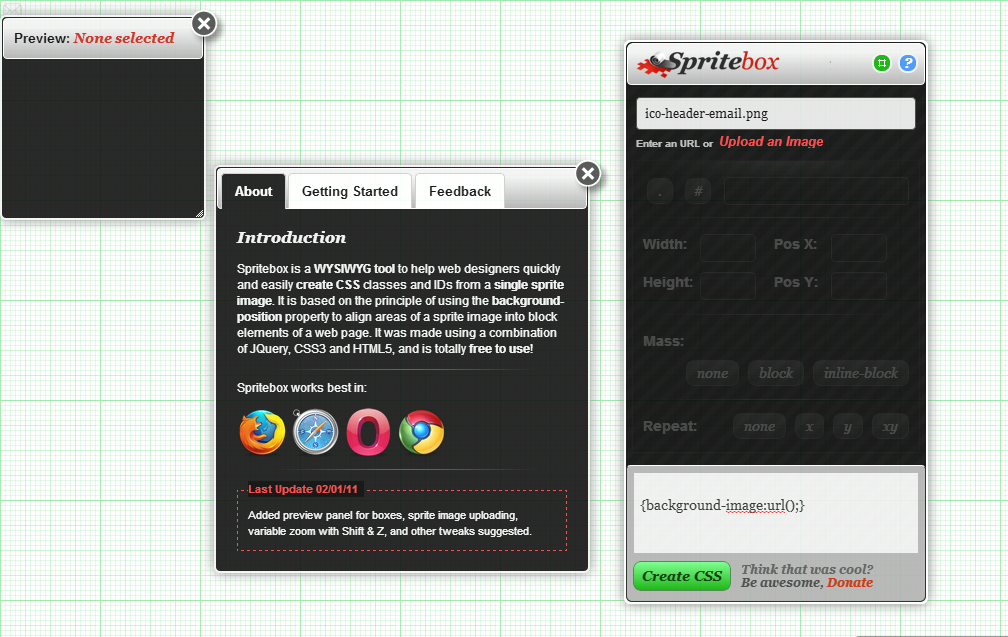Click the Safari browser icon
The image size is (1008, 637).
[315, 431]
